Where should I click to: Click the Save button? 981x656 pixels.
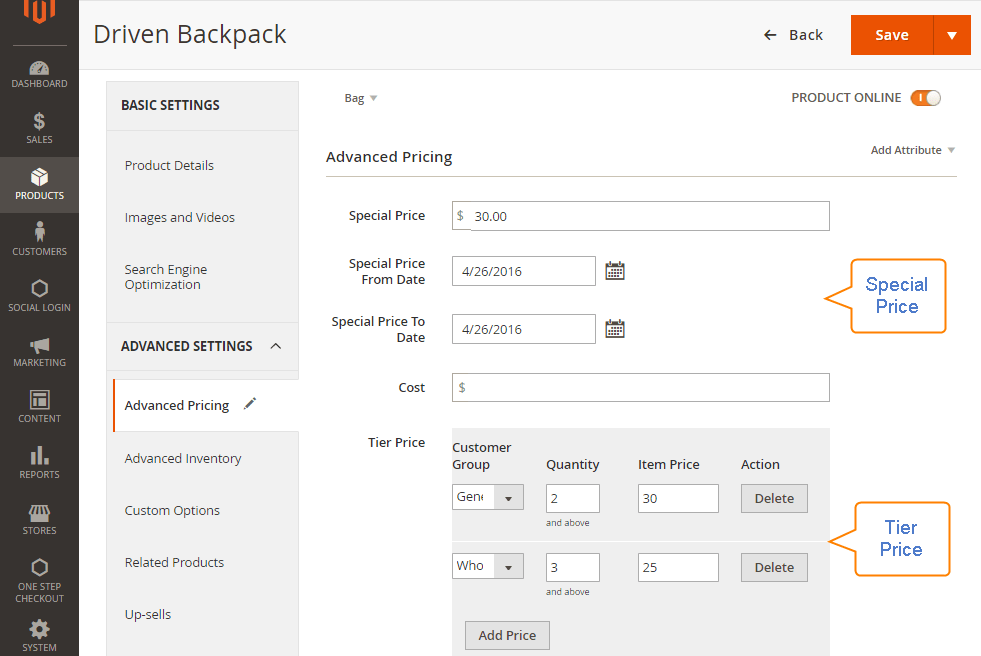tap(892, 35)
